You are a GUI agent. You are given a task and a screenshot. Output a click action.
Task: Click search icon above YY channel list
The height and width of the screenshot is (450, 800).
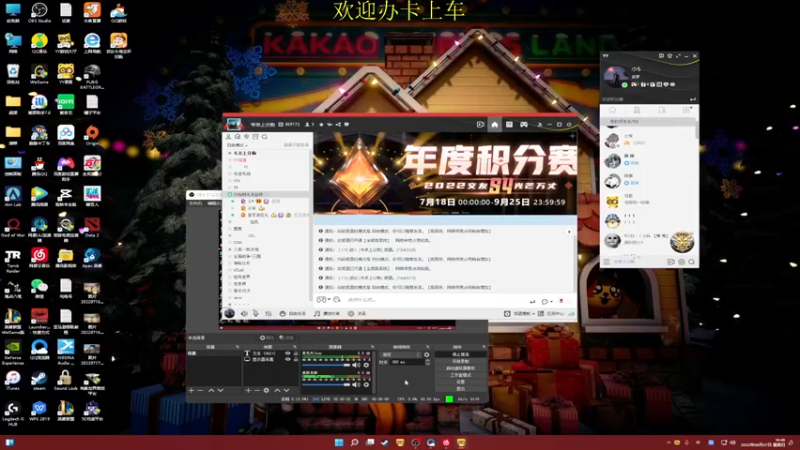(264, 137)
